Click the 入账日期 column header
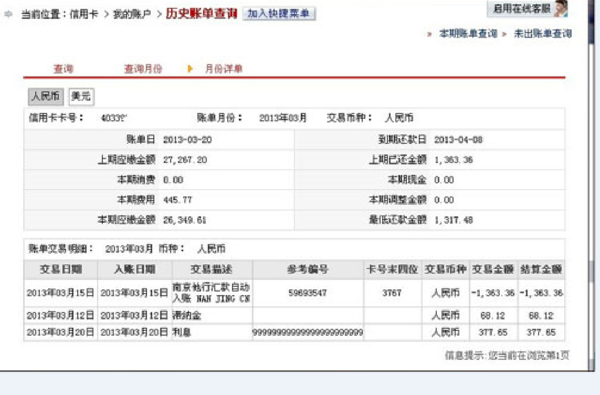600x395 pixels. [135, 269]
